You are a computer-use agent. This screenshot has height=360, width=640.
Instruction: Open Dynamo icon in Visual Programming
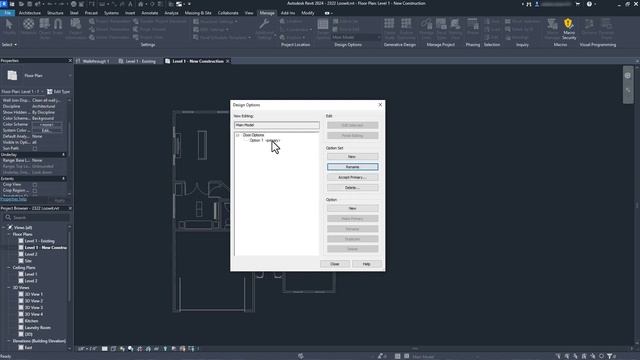pyautogui.click(x=589, y=24)
